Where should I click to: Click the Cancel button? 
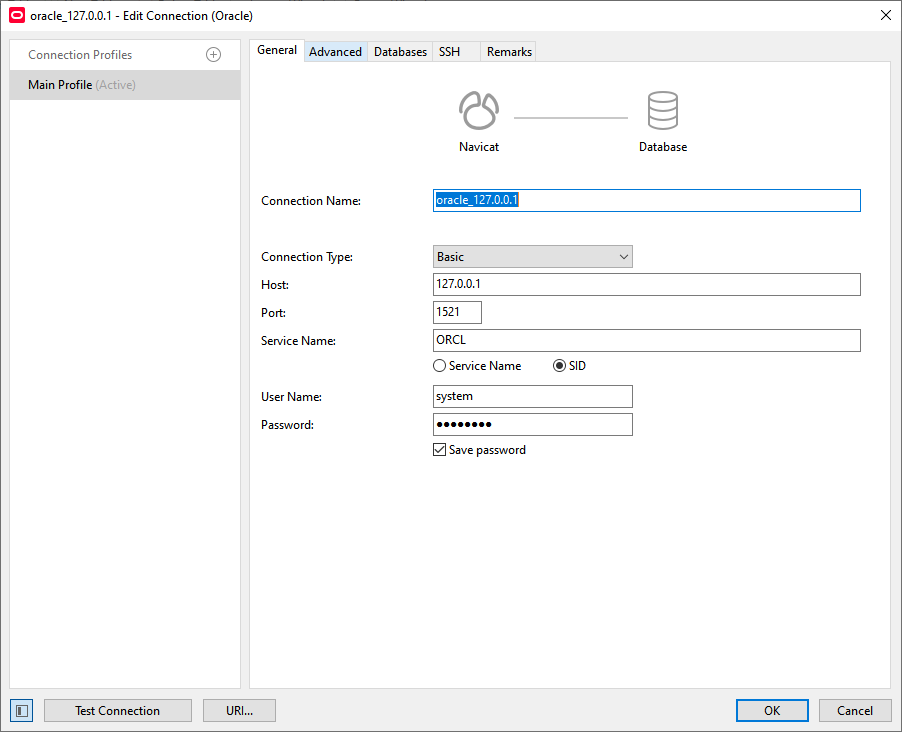[855, 711]
